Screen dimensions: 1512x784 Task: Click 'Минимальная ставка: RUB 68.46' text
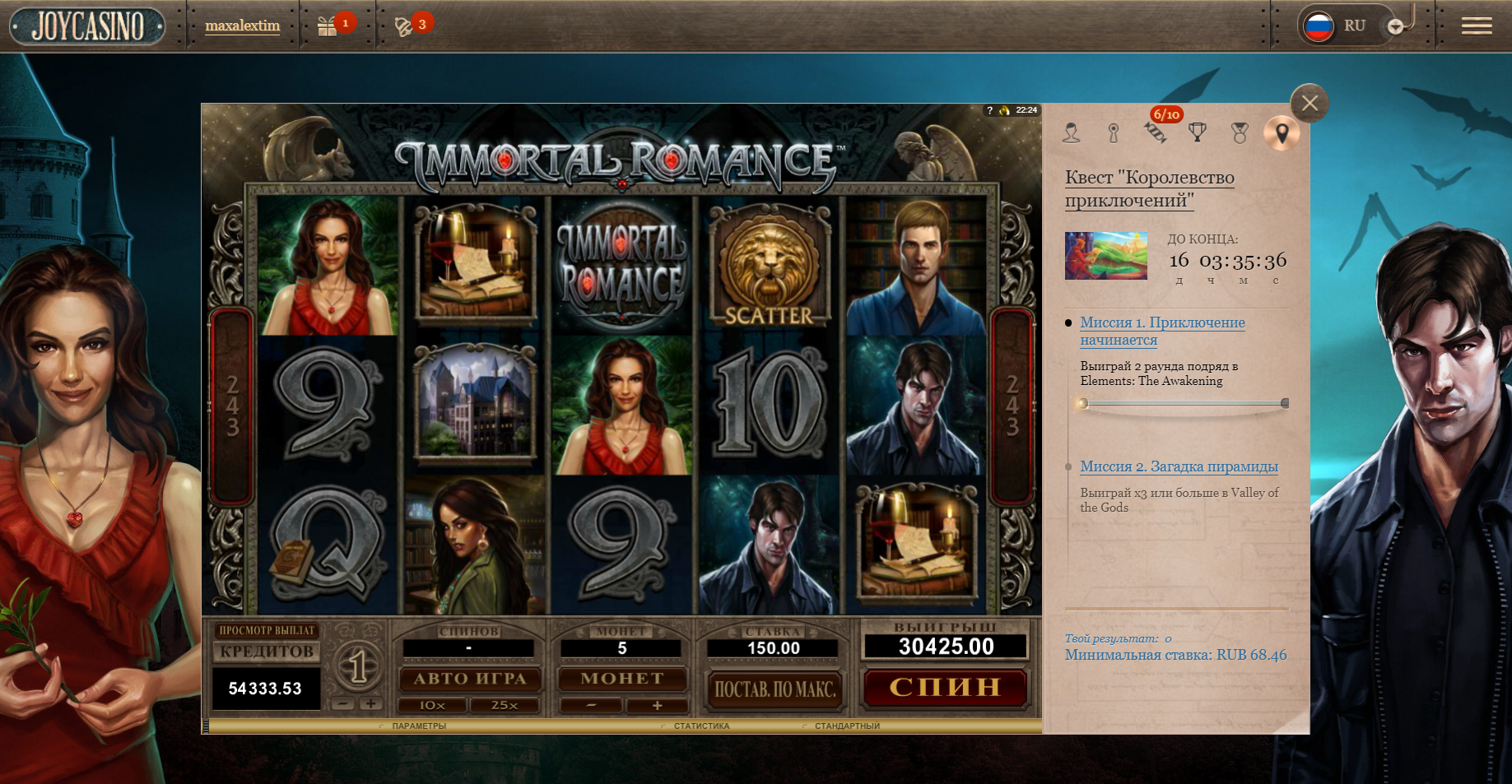(x=1175, y=655)
